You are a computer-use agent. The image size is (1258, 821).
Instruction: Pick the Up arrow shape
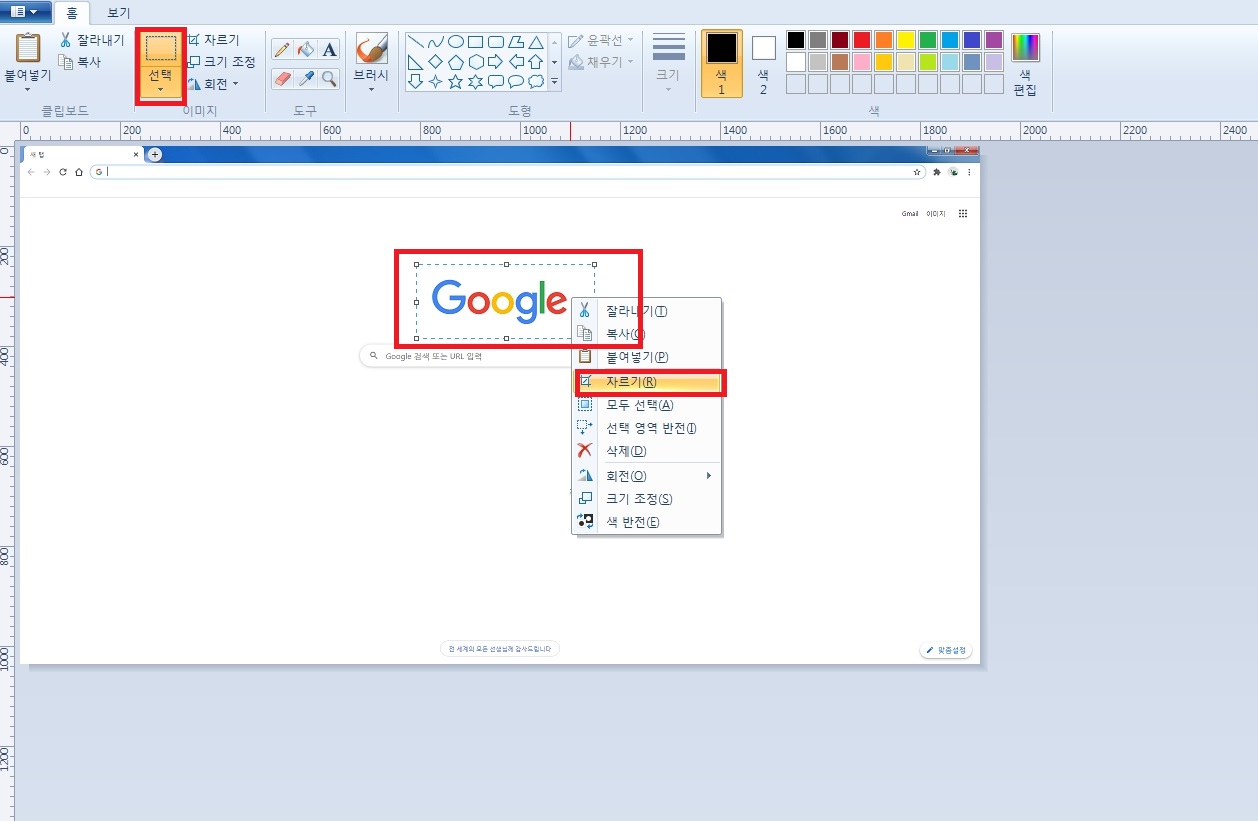pyautogui.click(x=536, y=62)
